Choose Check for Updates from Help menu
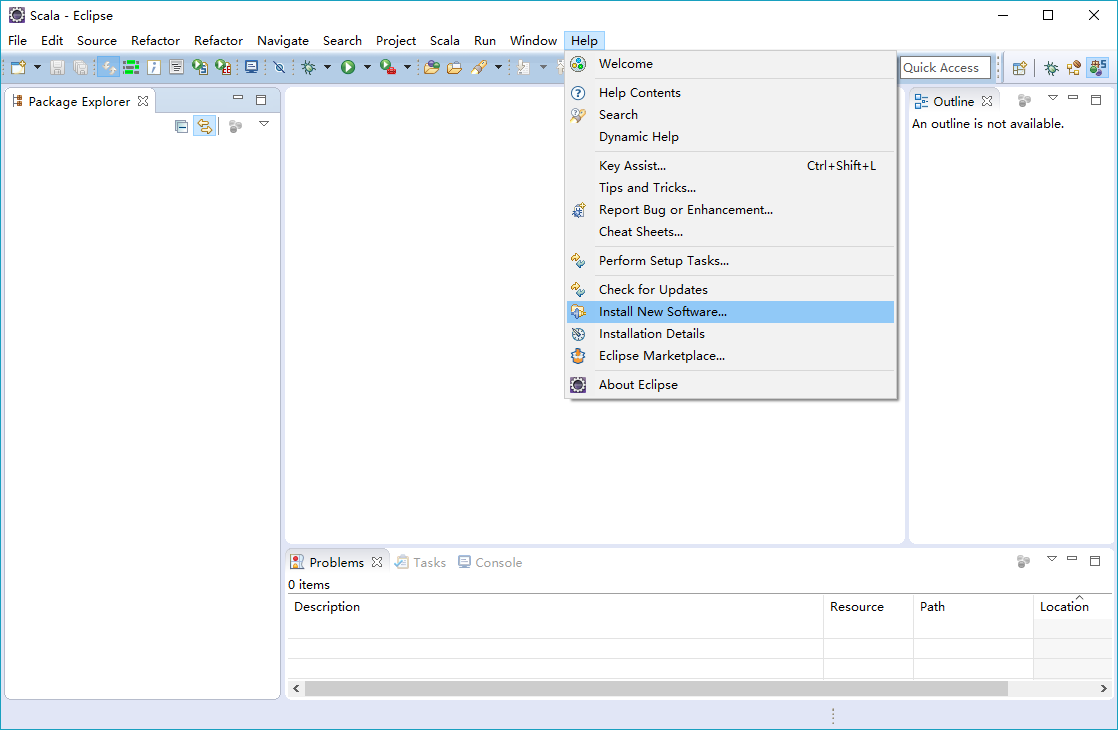Image resolution: width=1118 pixels, height=730 pixels. point(652,290)
